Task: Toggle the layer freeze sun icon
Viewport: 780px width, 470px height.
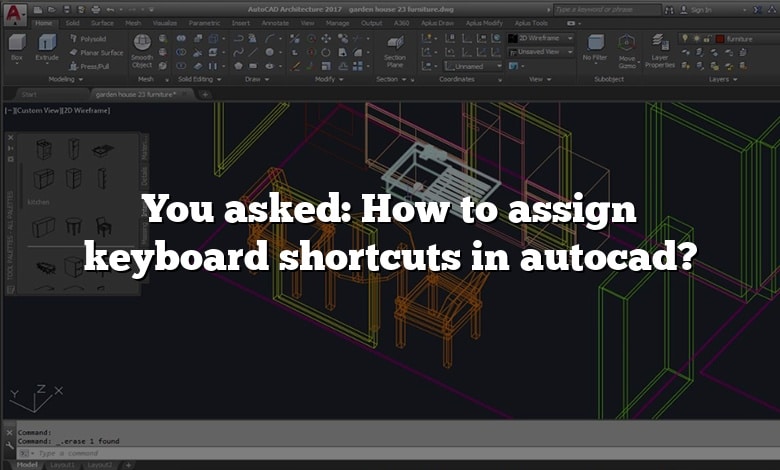Action: coord(696,38)
